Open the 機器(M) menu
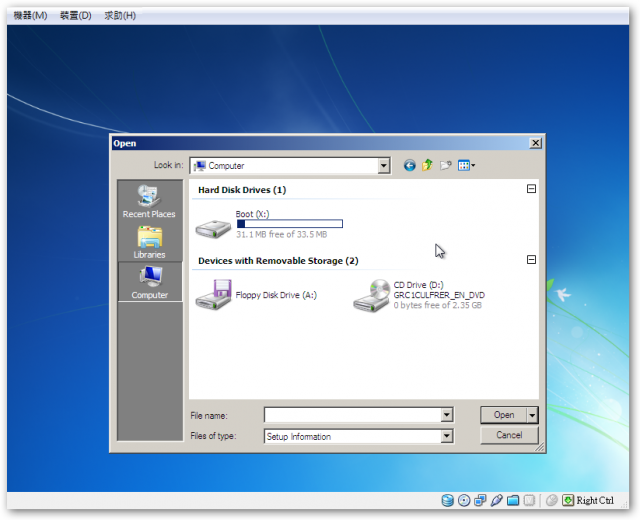The height and width of the screenshot is (520, 640). (30, 16)
